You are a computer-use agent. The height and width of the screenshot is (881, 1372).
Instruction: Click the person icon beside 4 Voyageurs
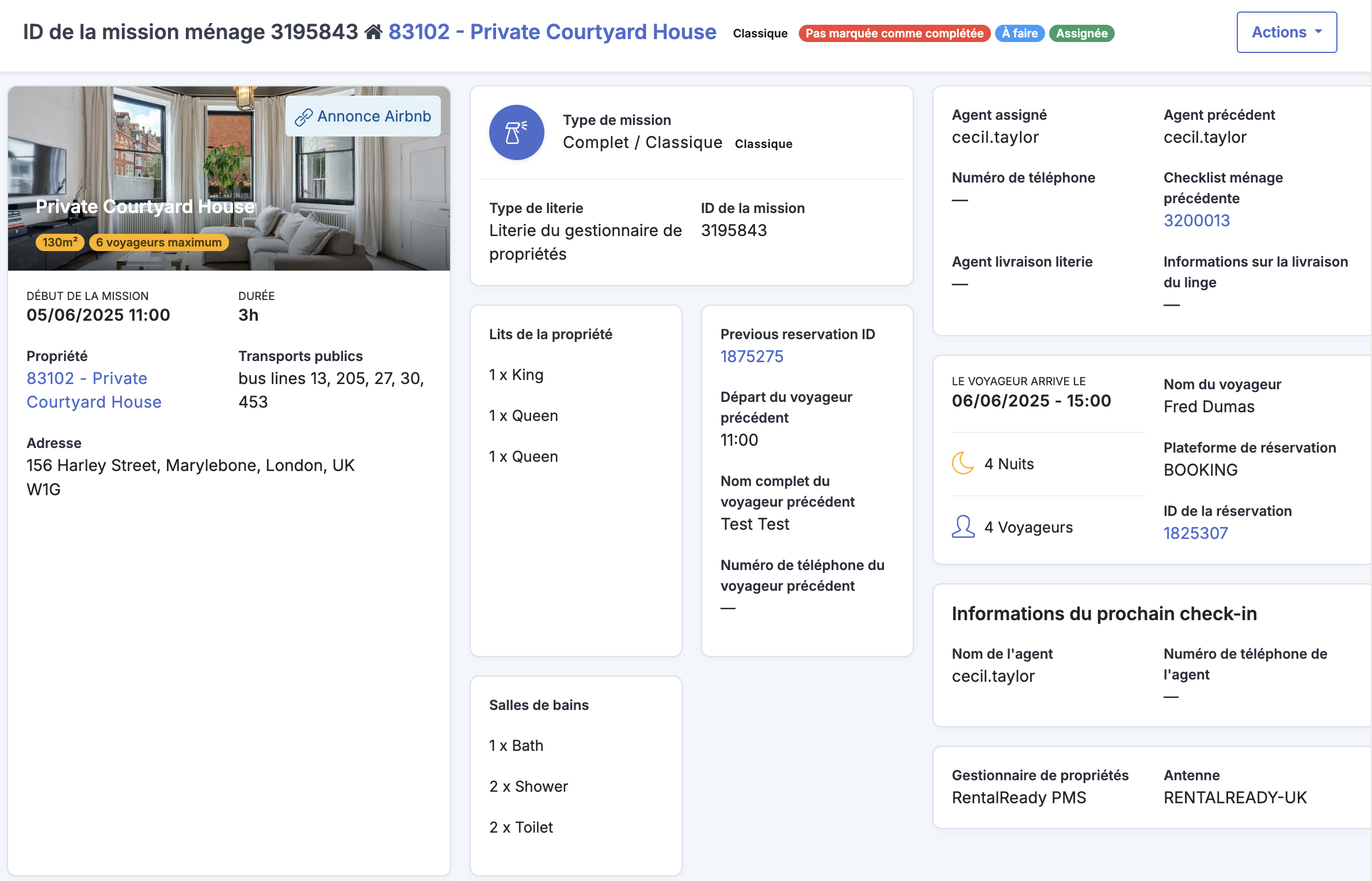[x=963, y=526]
